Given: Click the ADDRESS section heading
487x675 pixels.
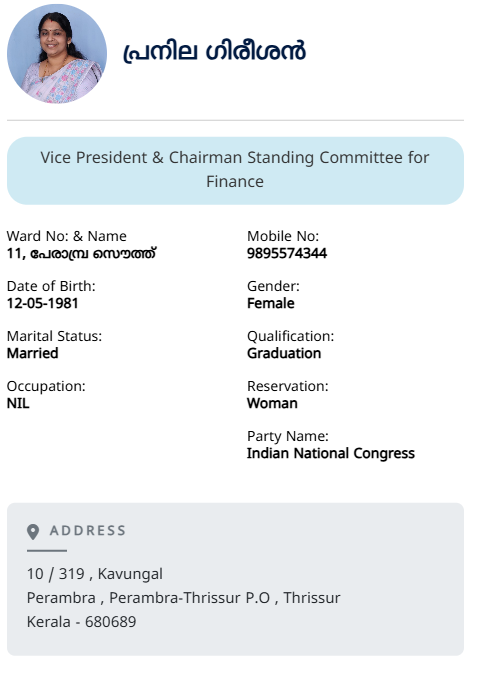Looking at the screenshot, I should 88,530.
